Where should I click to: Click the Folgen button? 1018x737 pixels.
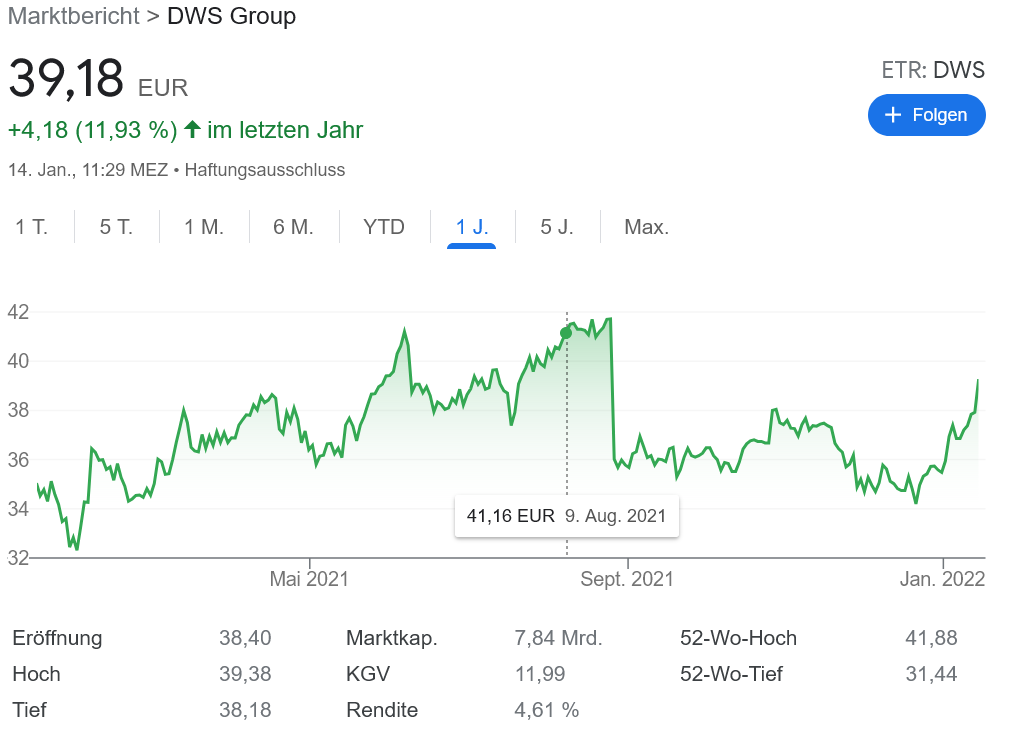click(x=926, y=115)
